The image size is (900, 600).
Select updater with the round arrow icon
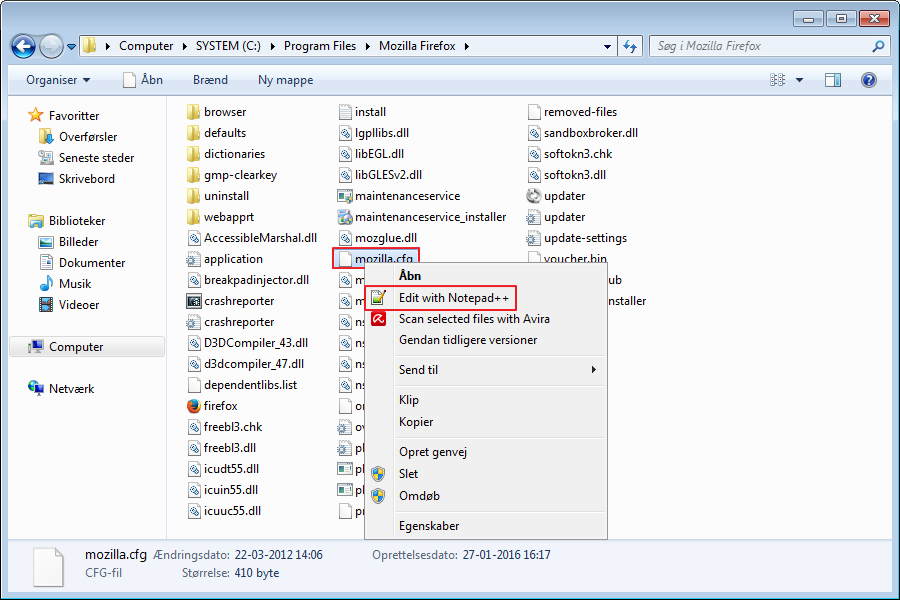coord(556,196)
